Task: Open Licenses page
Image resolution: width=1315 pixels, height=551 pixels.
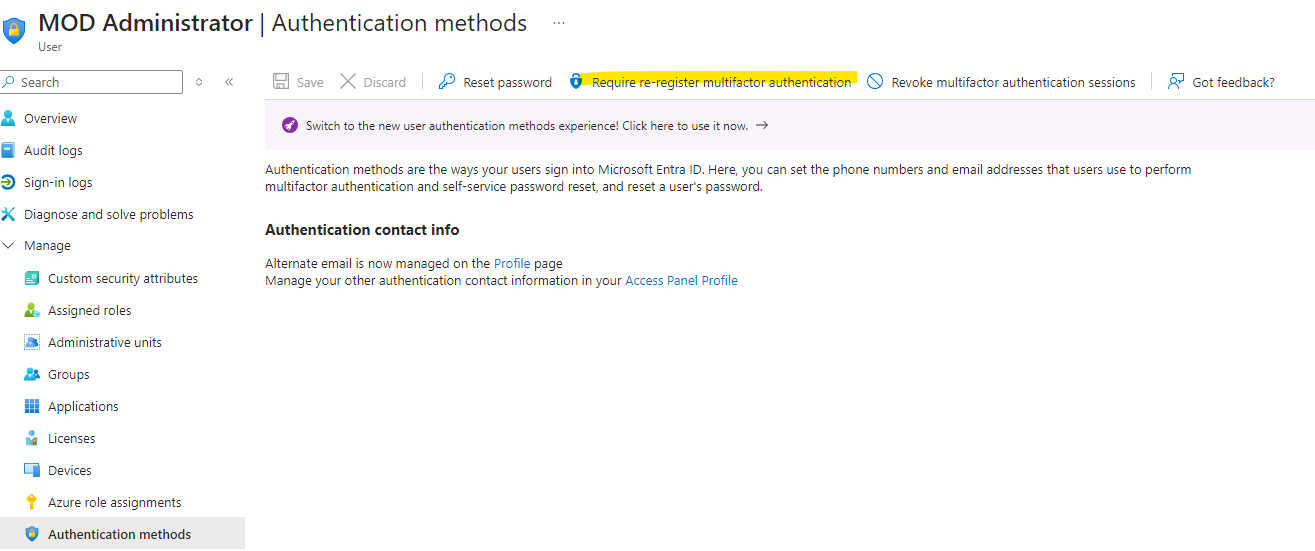Action: (72, 438)
